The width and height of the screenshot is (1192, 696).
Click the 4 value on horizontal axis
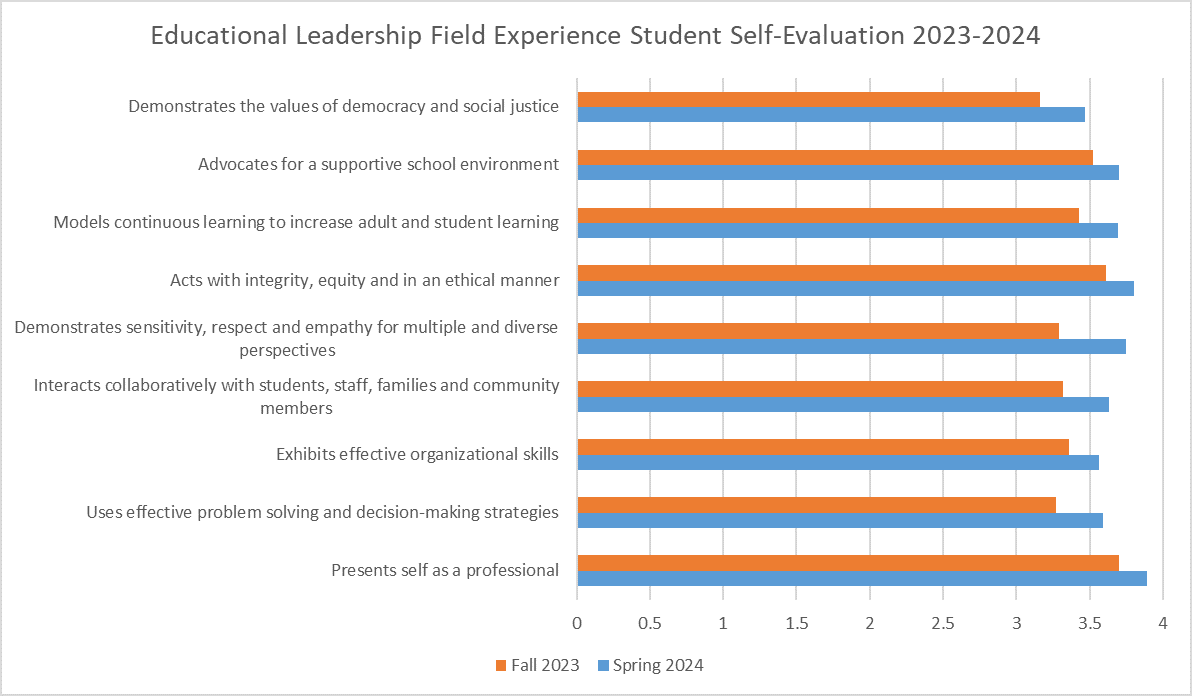1163,624
